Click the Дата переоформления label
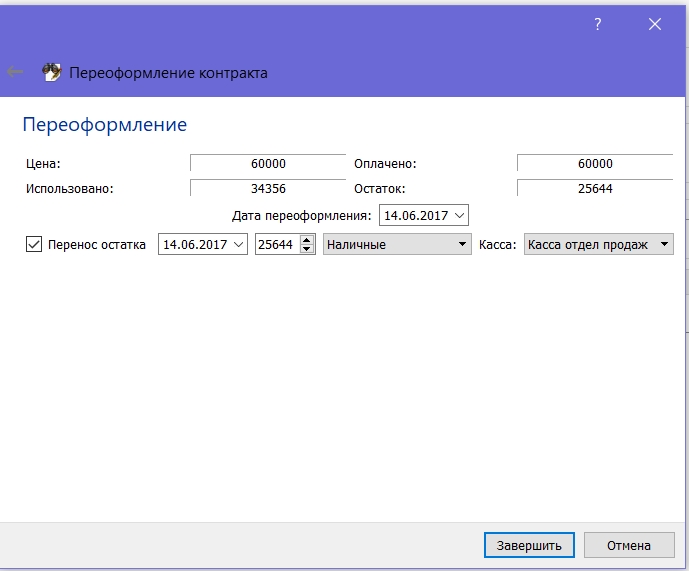The width and height of the screenshot is (689, 571). tap(301, 215)
